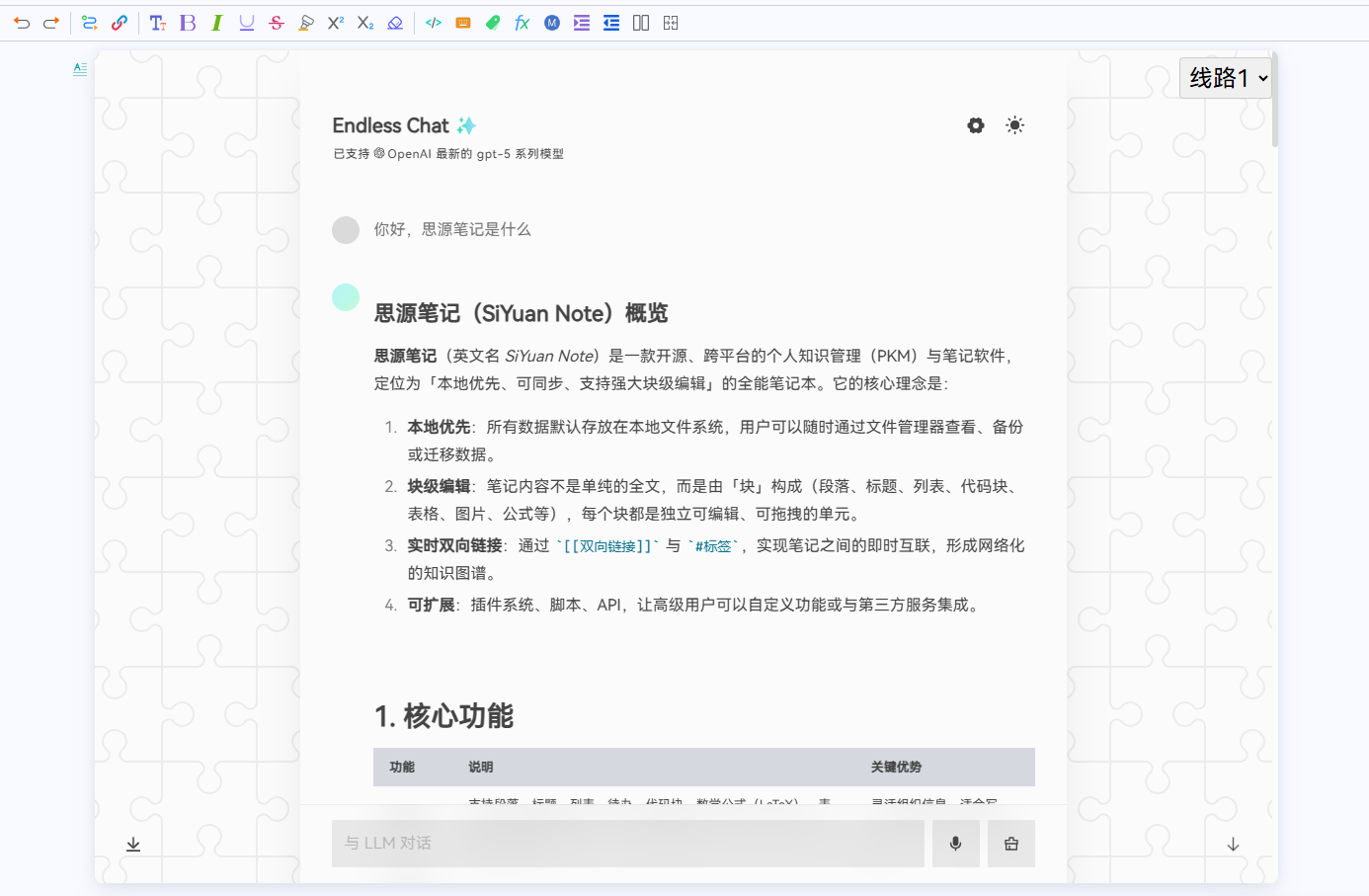Image resolution: width=1369 pixels, height=896 pixels.
Task: Increase indent of the block
Action: pos(582,23)
